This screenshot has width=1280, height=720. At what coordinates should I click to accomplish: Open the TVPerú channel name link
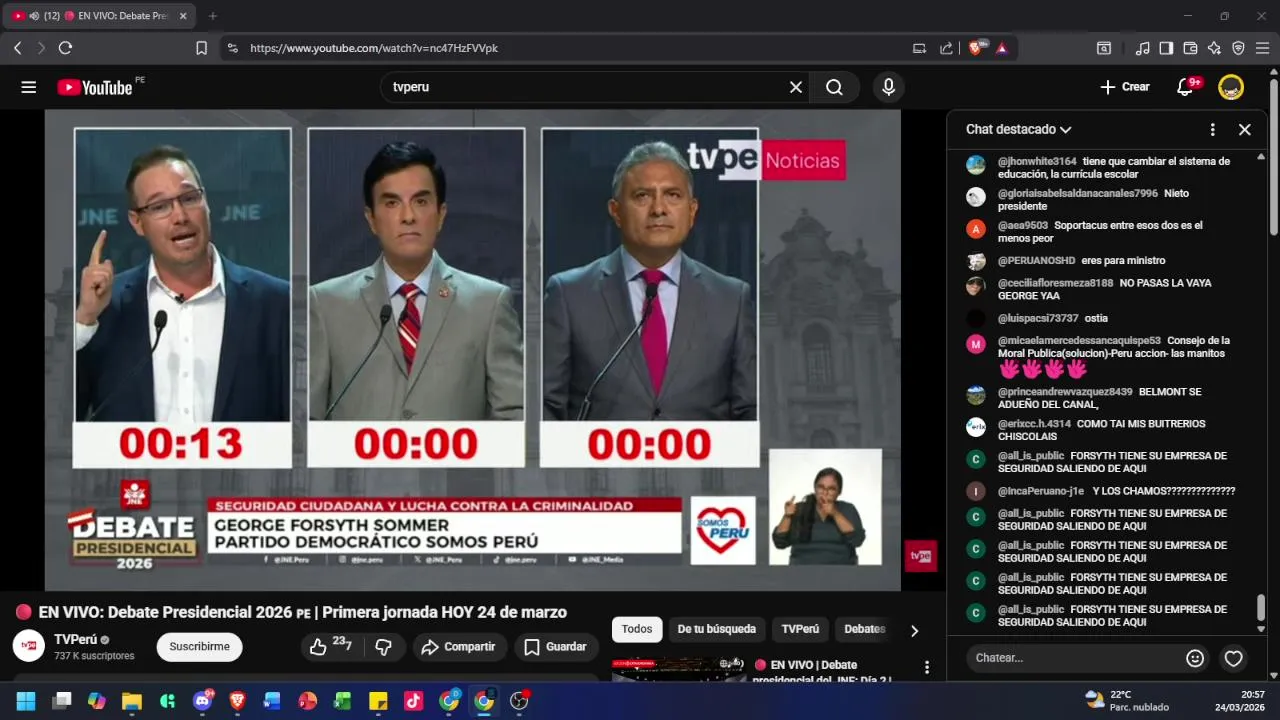pos(76,639)
